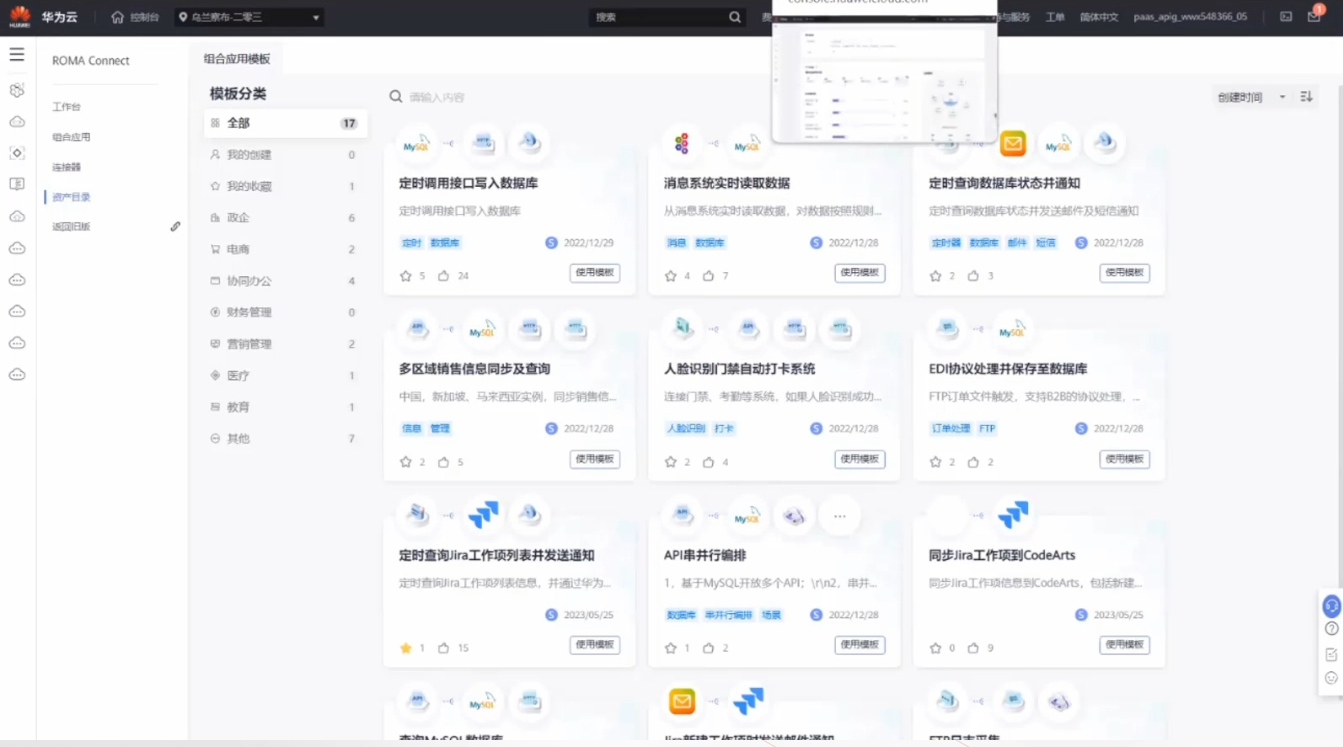Select the 财务管理 category
The image size is (1343, 747).
pyautogui.click(x=285, y=312)
